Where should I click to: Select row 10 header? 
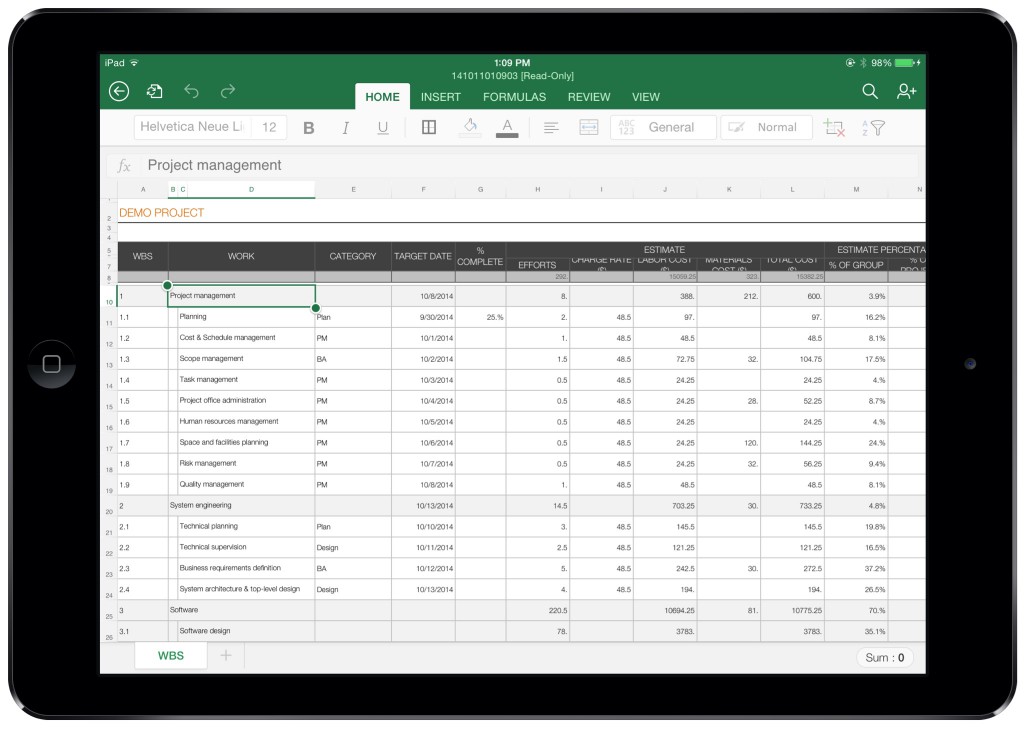[x=109, y=297]
